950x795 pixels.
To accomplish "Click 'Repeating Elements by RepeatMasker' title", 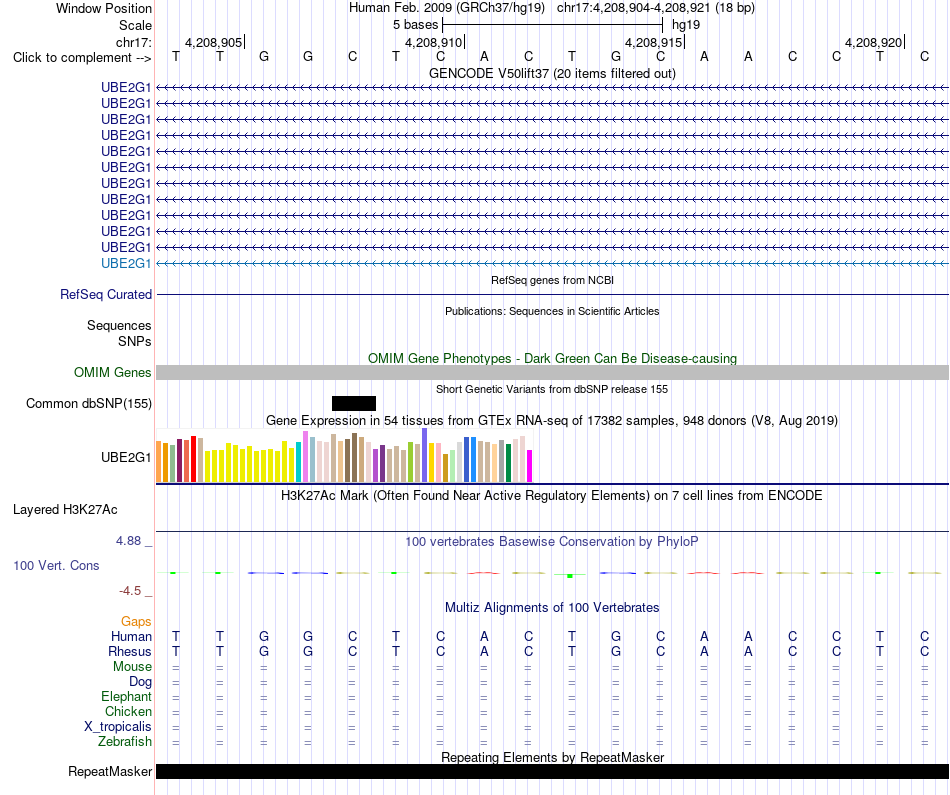I will [552, 757].
